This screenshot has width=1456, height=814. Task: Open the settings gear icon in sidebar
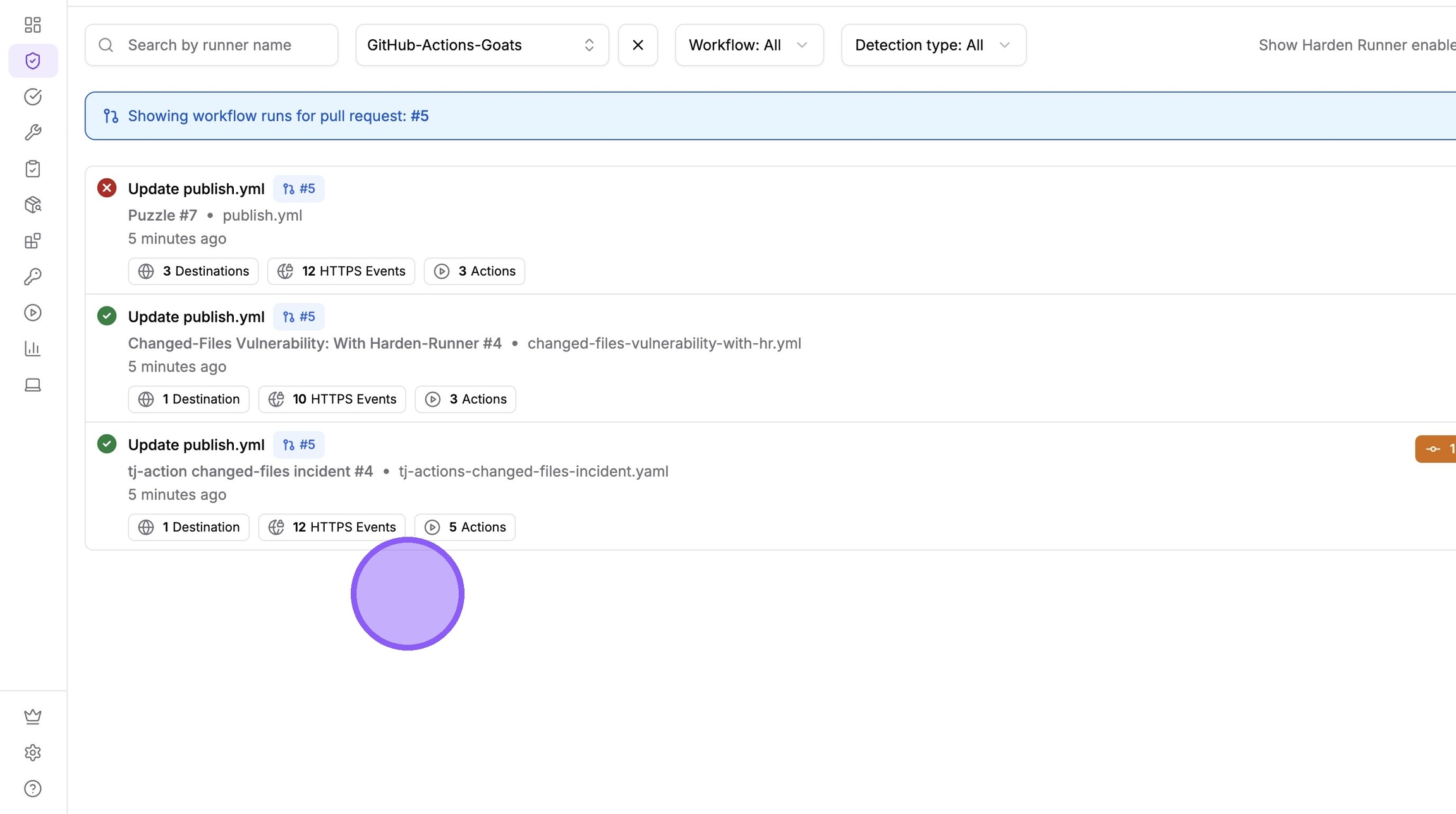coord(33,752)
